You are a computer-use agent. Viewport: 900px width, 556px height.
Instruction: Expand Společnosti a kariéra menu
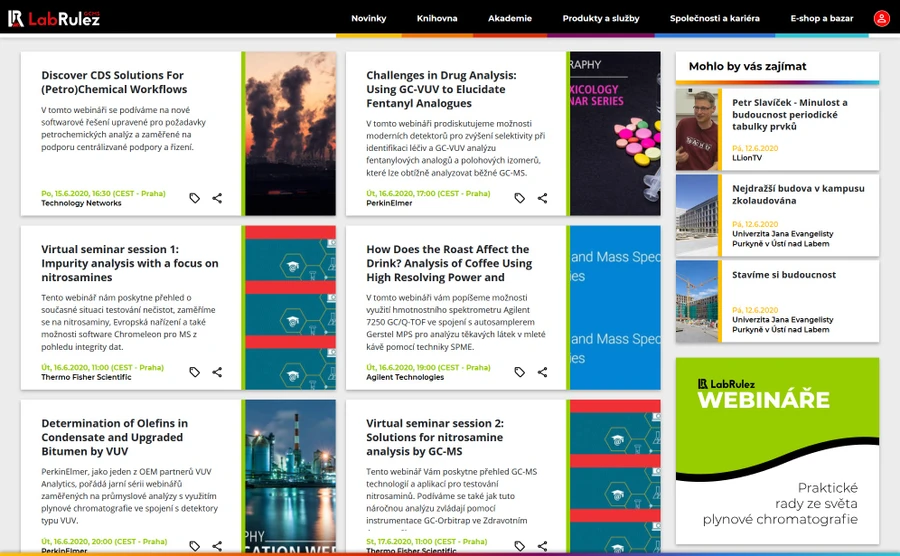pos(715,18)
